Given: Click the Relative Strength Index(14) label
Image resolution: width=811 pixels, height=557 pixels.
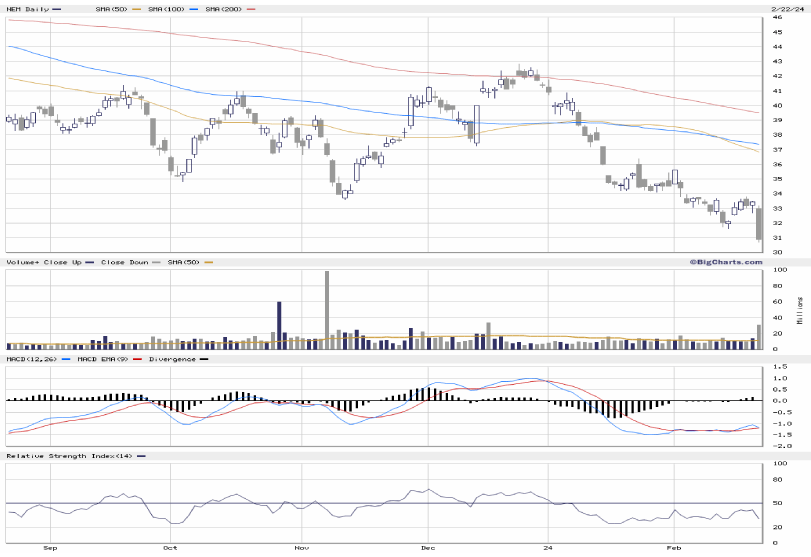Looking at the screenshot, I should point(67,455).
